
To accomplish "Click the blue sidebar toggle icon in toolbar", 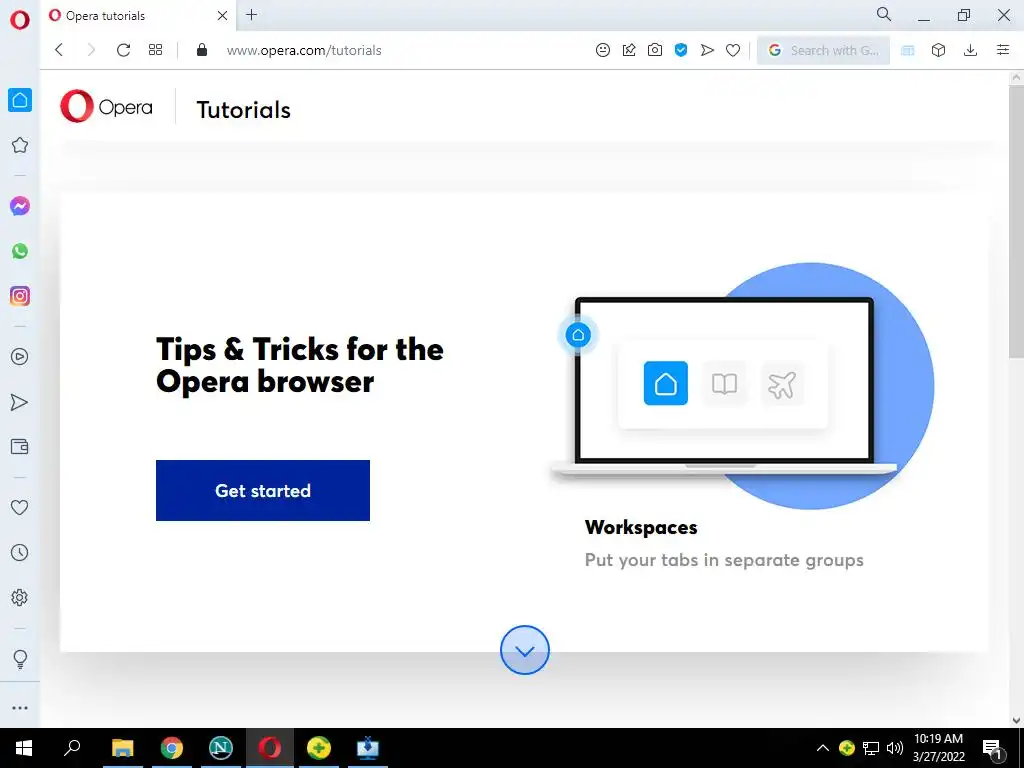I will point(908,50).
